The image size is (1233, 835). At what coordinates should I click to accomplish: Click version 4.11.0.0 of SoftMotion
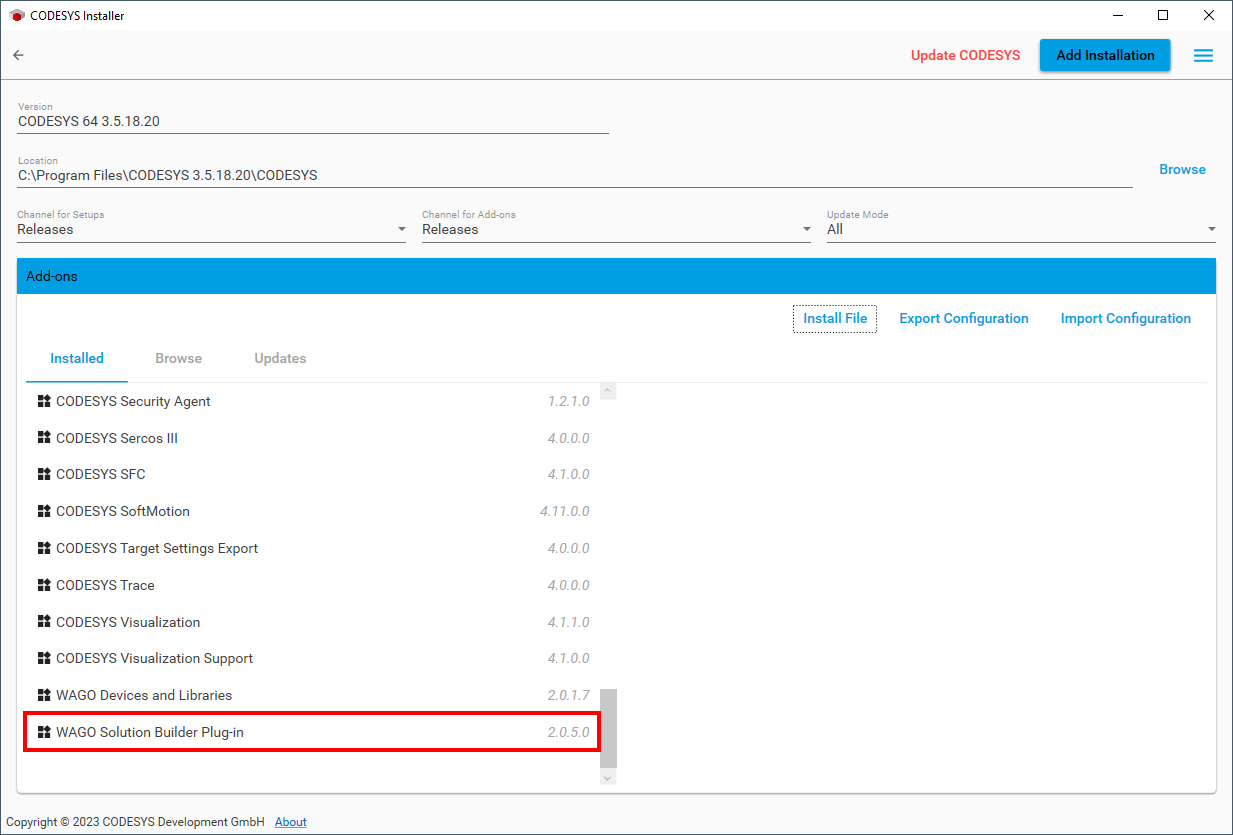(564, 511)
